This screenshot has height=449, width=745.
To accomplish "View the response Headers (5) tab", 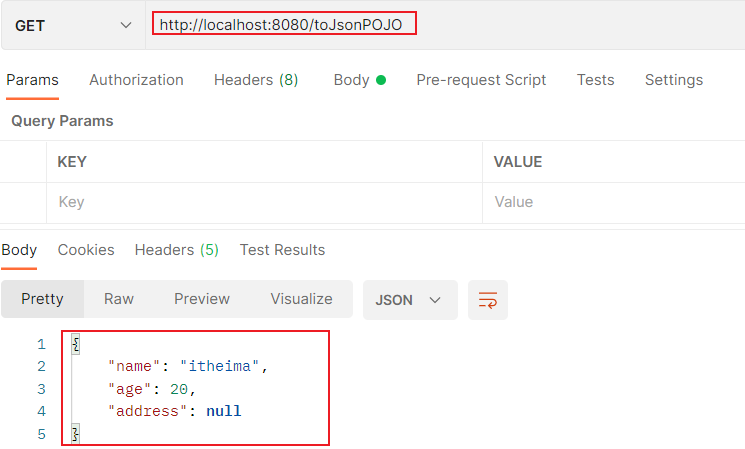I will (x=176, y=250).
